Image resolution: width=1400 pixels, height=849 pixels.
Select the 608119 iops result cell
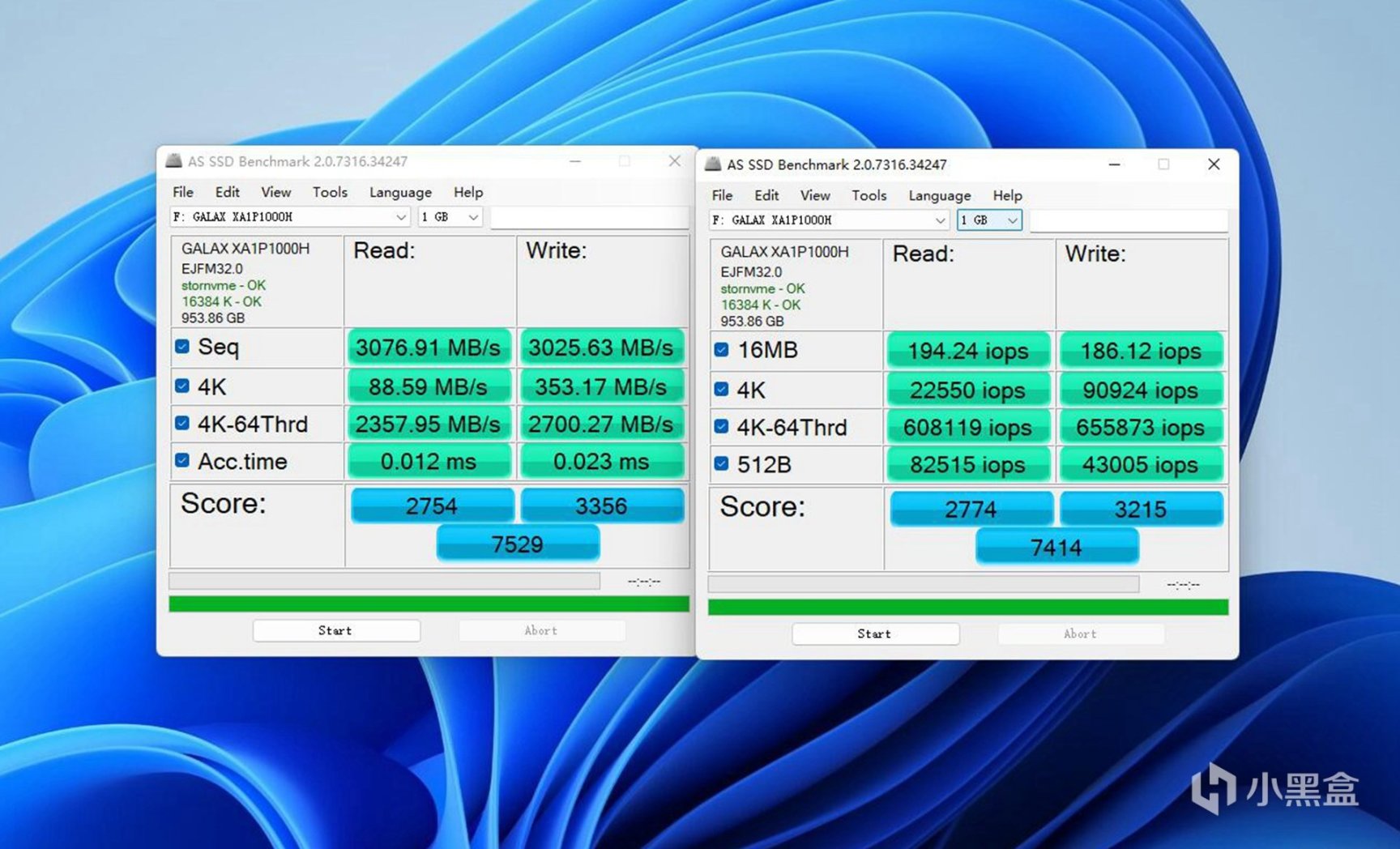[x=968, y=427]
